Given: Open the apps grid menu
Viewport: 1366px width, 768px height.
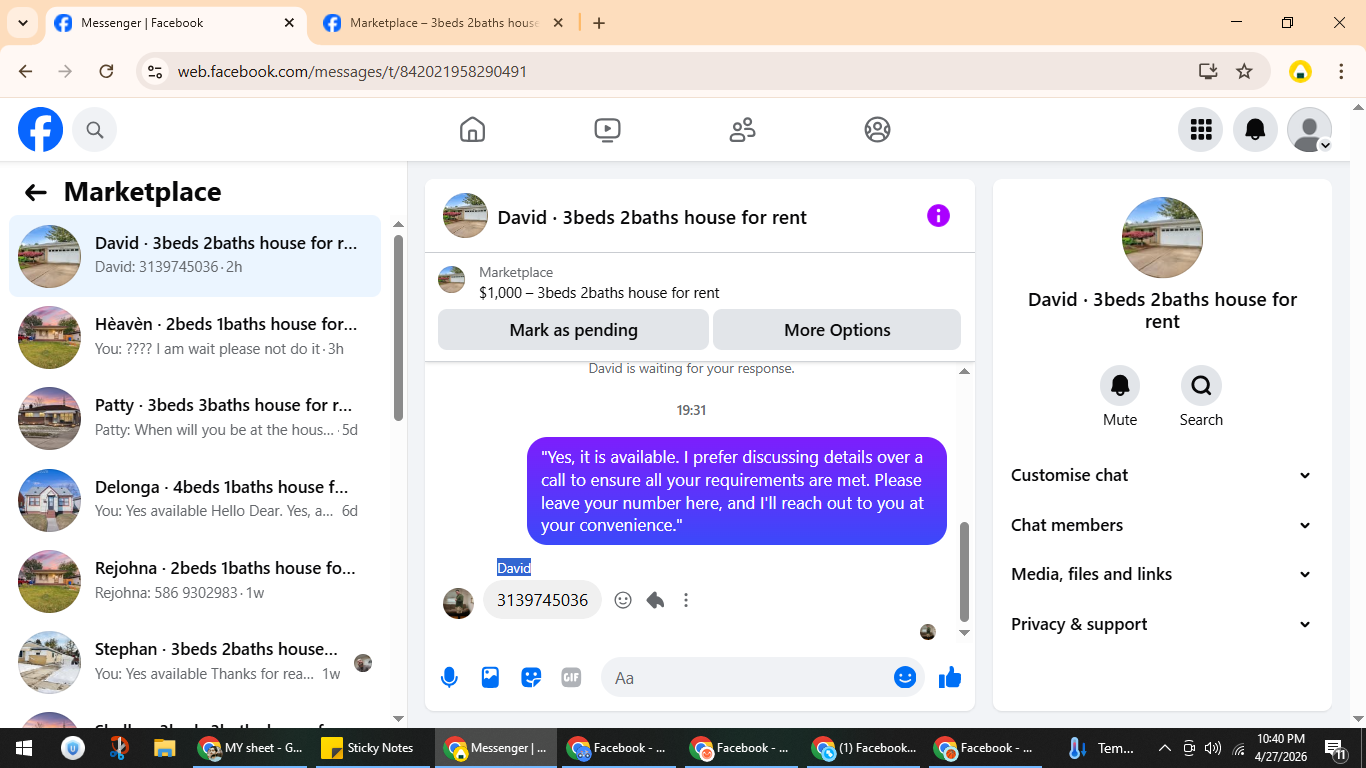Looking at the screenshot, I should [1200, 130].
